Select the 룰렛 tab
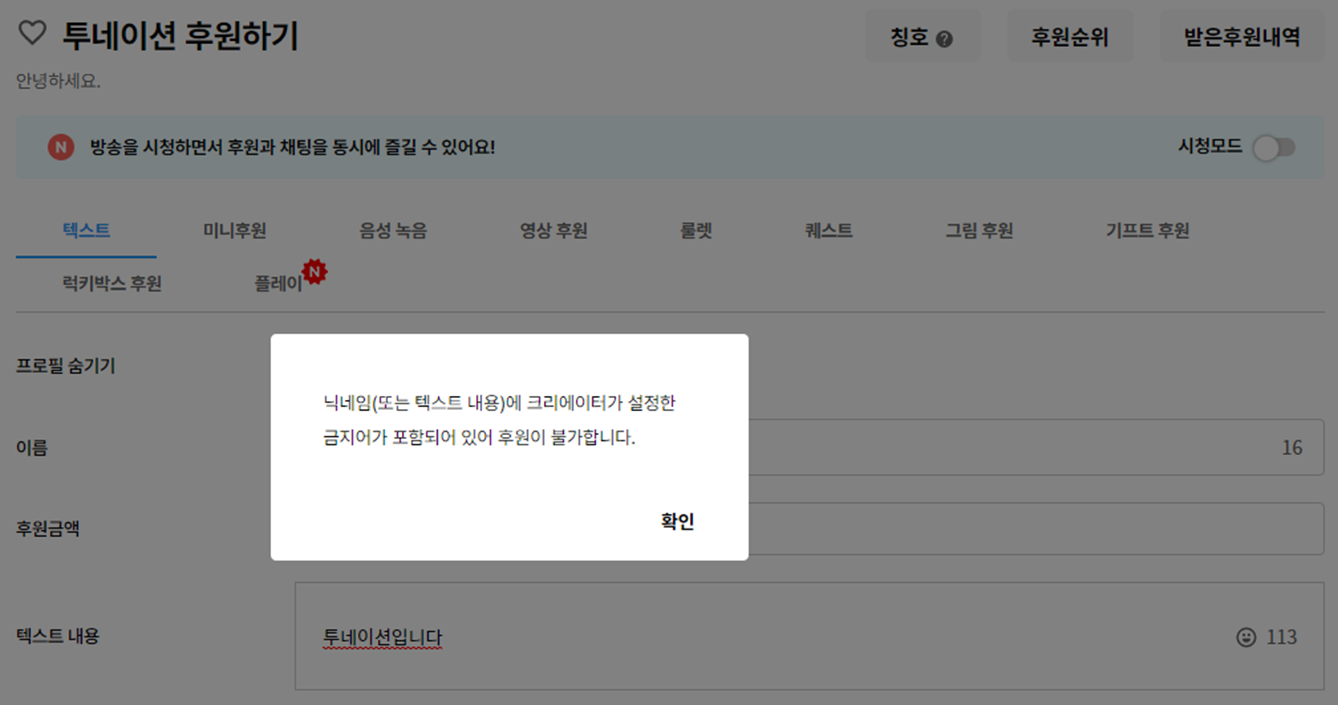The height and width of the screenshot is (705, 1338). (x=696, y=230)
